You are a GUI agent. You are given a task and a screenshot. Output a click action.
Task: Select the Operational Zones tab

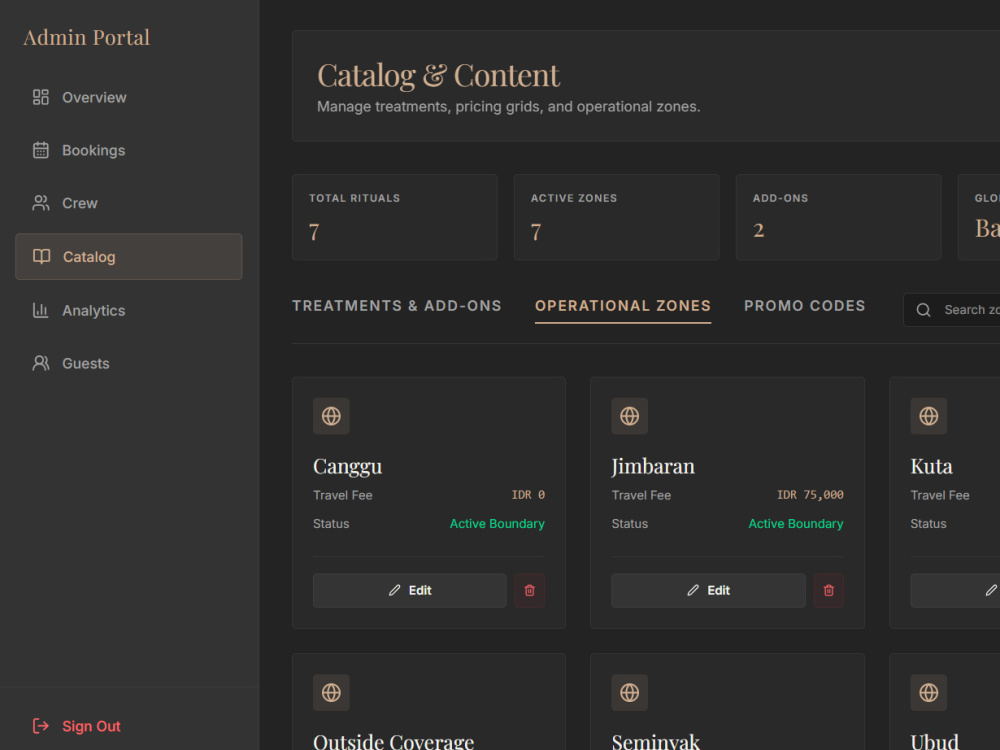point(622,306)
